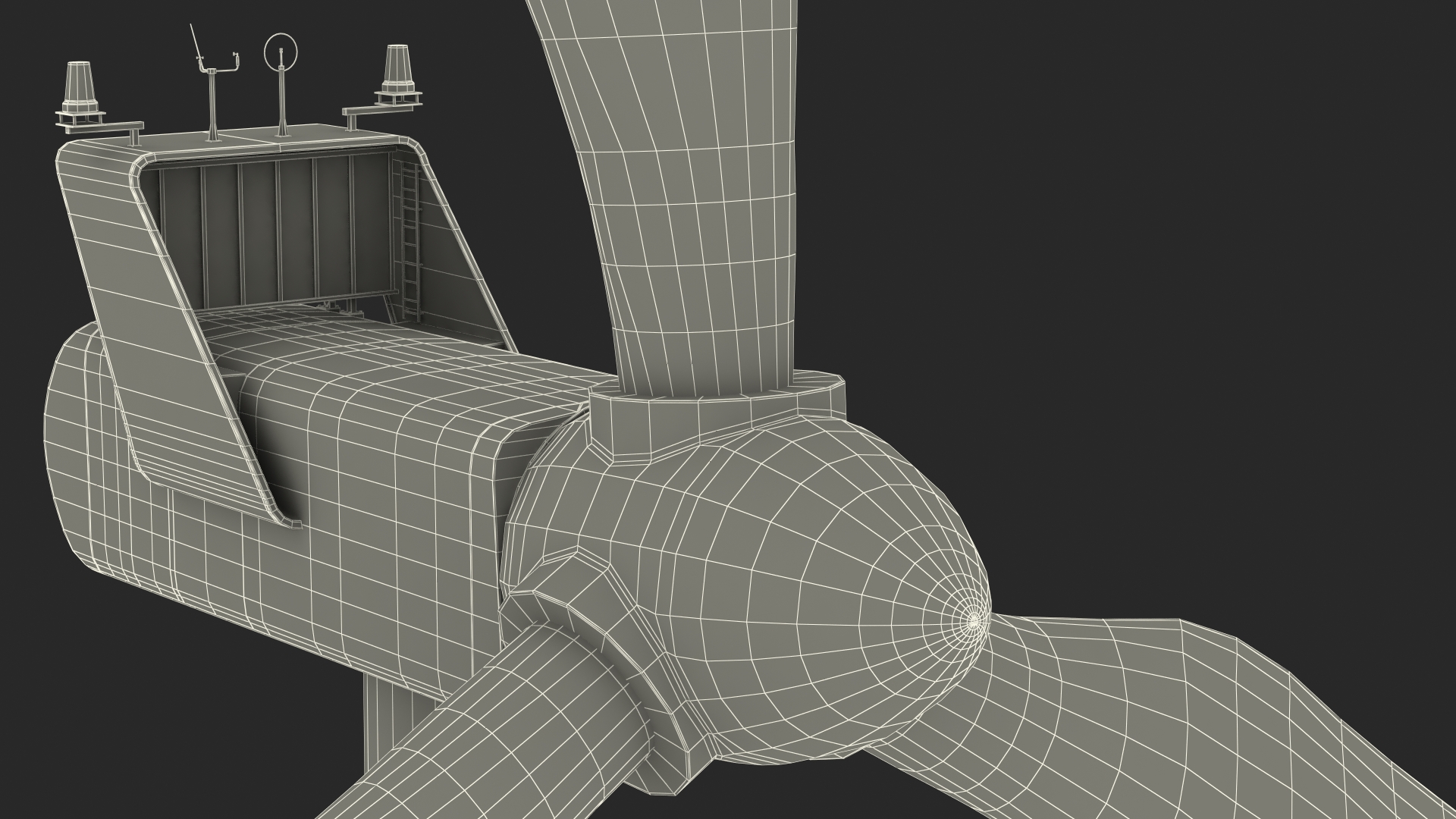
Task: Click the tip of the hub nose cone
Action: coord(974,621)
